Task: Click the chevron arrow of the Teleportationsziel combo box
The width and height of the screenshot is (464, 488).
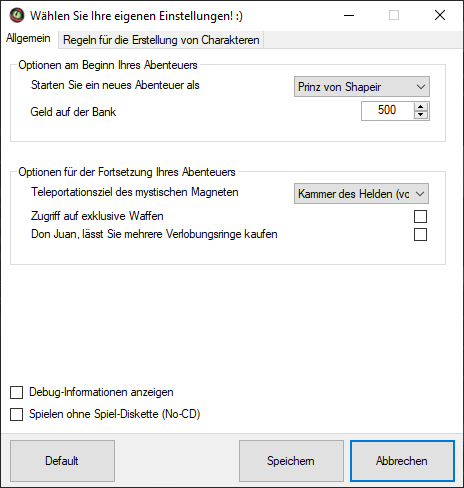Action: pyautogui.click(x=420, y=194)
